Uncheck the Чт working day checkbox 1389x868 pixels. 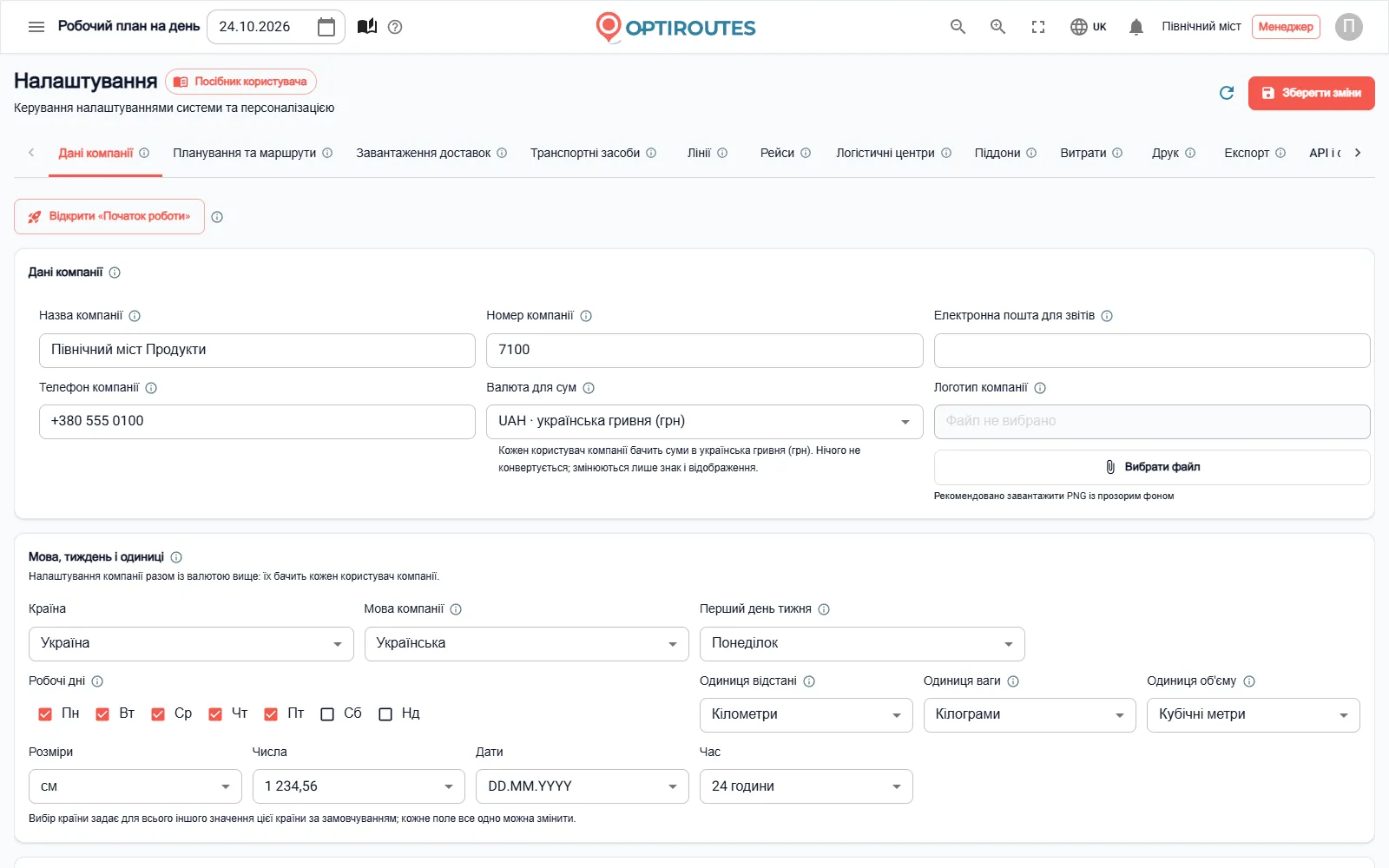[215, 714]
